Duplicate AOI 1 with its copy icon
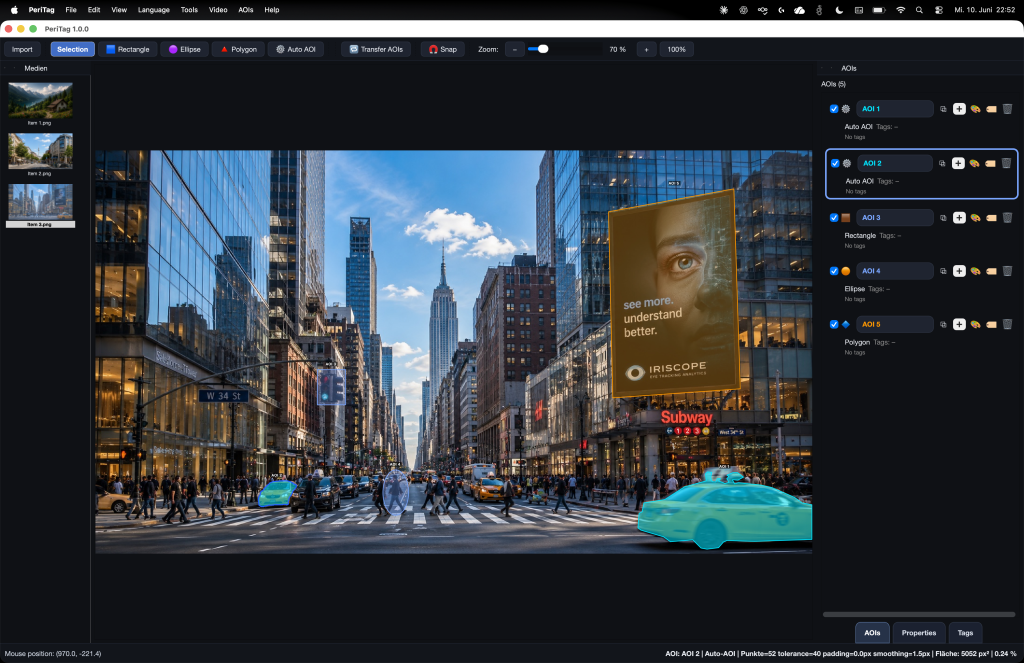 click(x=943, y=109)
